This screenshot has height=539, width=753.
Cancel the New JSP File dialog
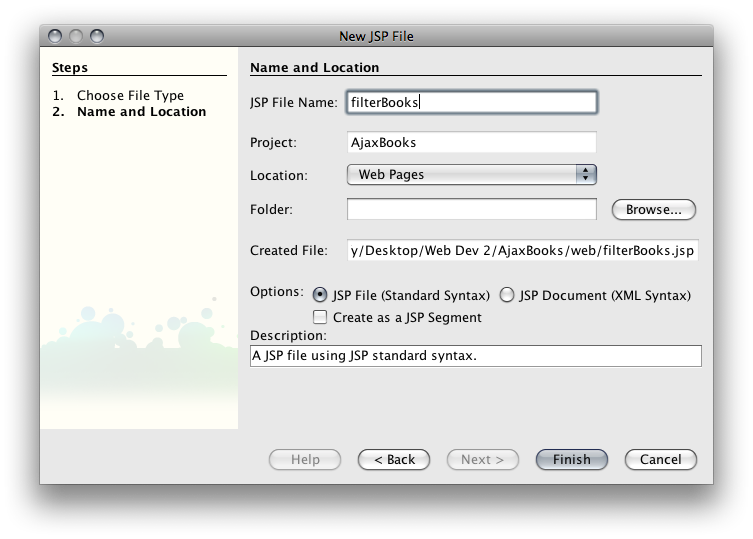pos(660,460)
